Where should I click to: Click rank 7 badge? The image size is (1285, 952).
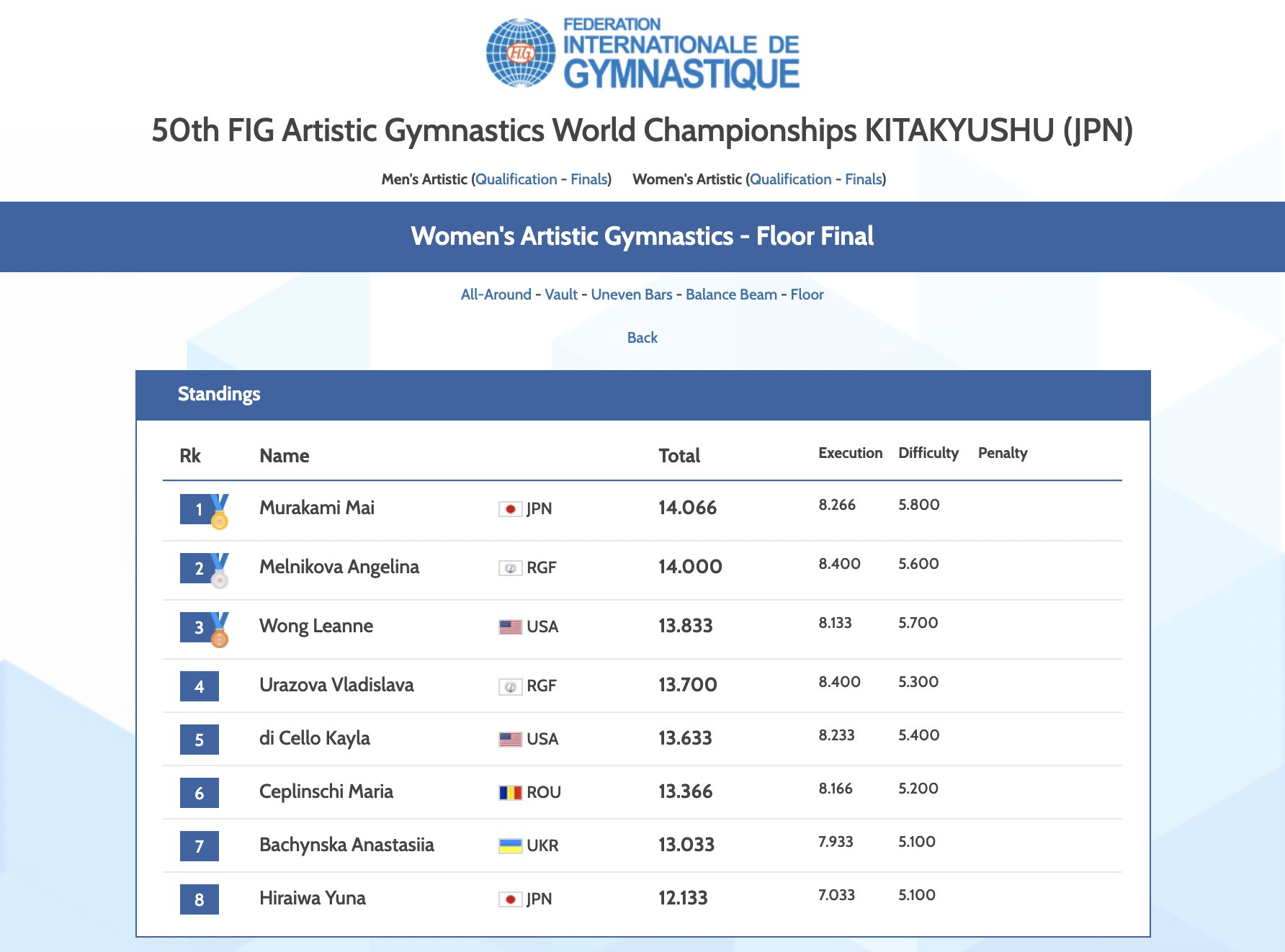(x=200, y=846)
